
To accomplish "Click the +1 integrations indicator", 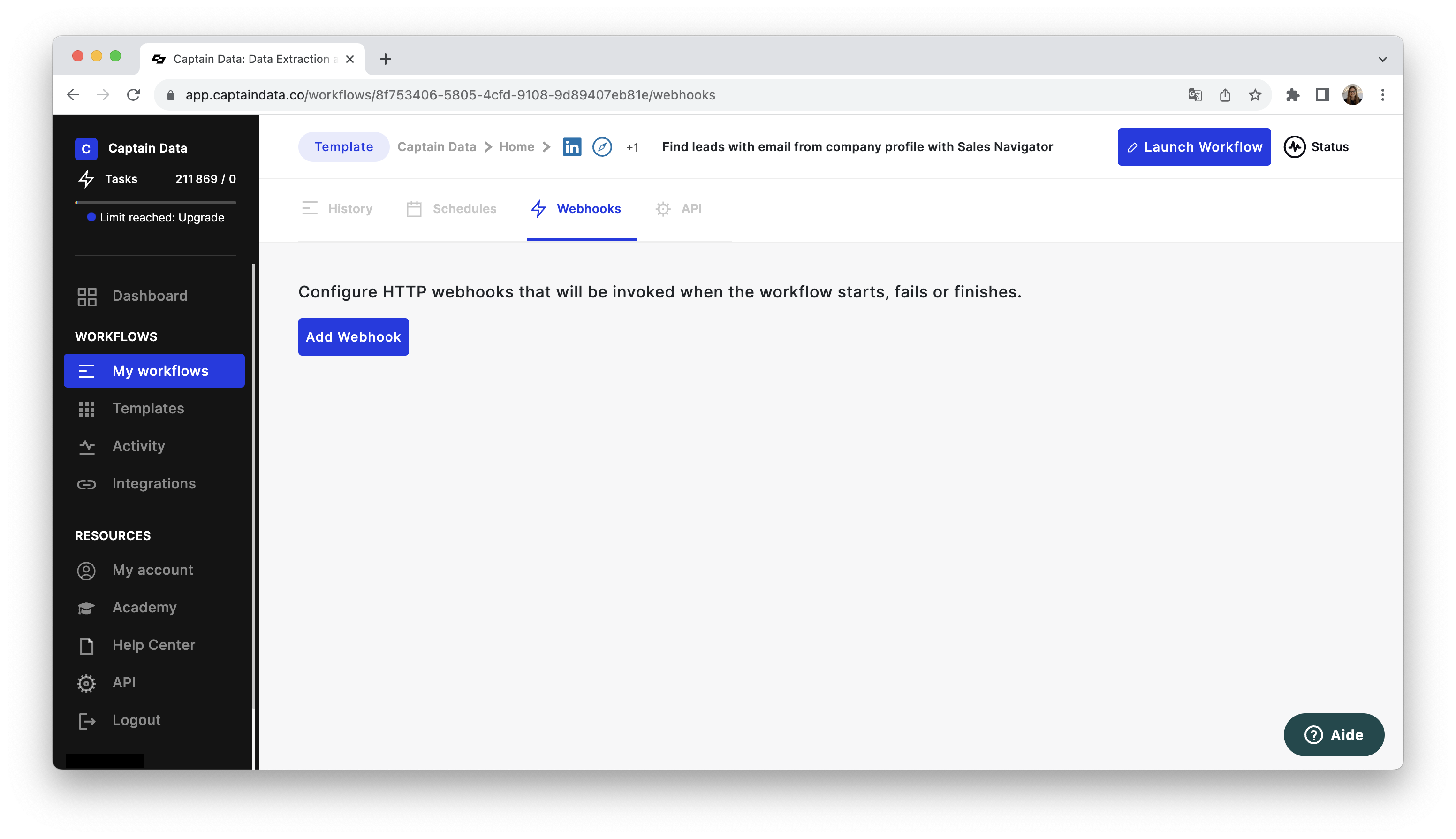I will pyautogui.click(x=632, y=147).
